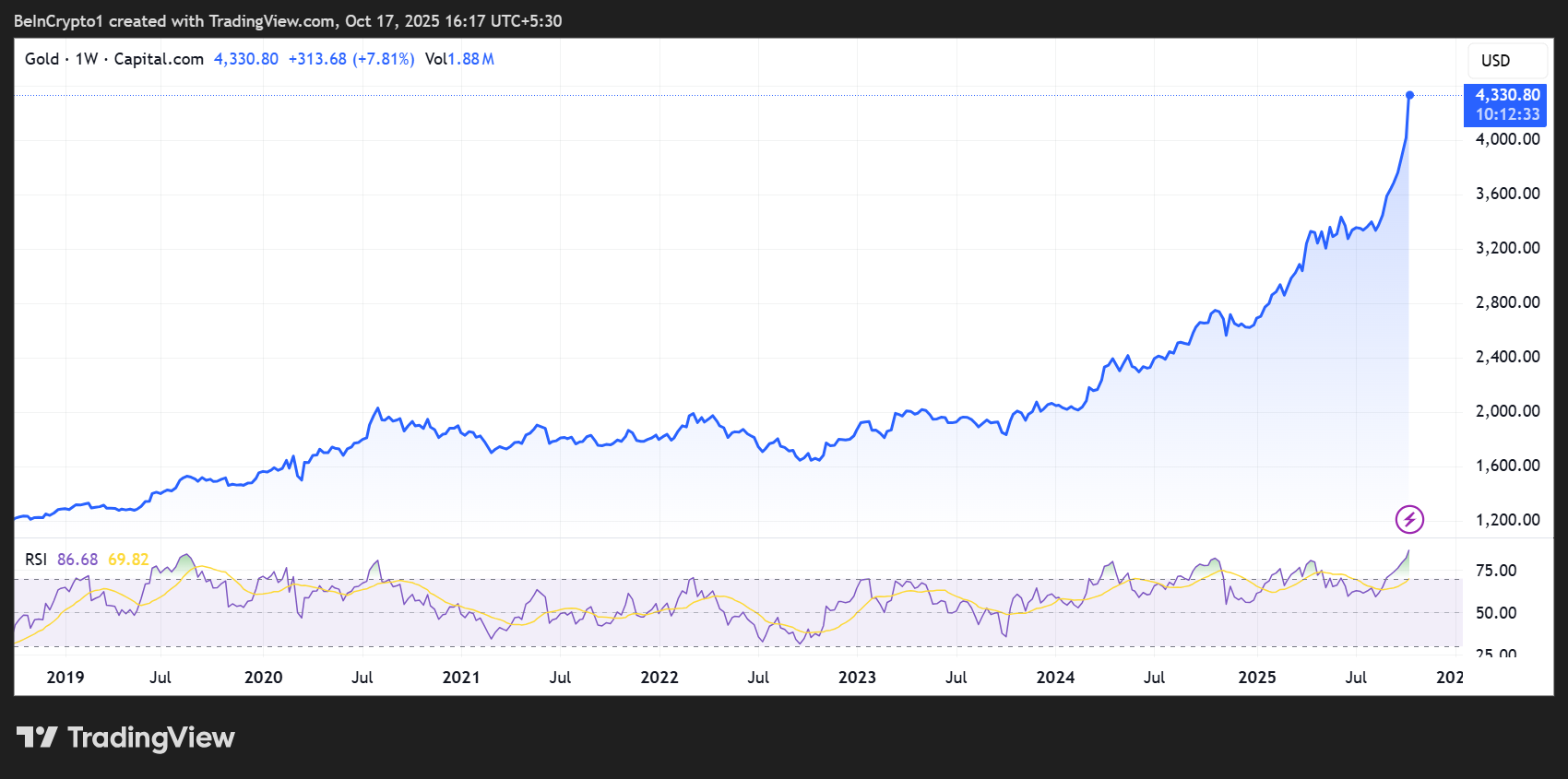Click the 3,200.00 price axis label
1568x779 pixels.
pos(1507,248)
